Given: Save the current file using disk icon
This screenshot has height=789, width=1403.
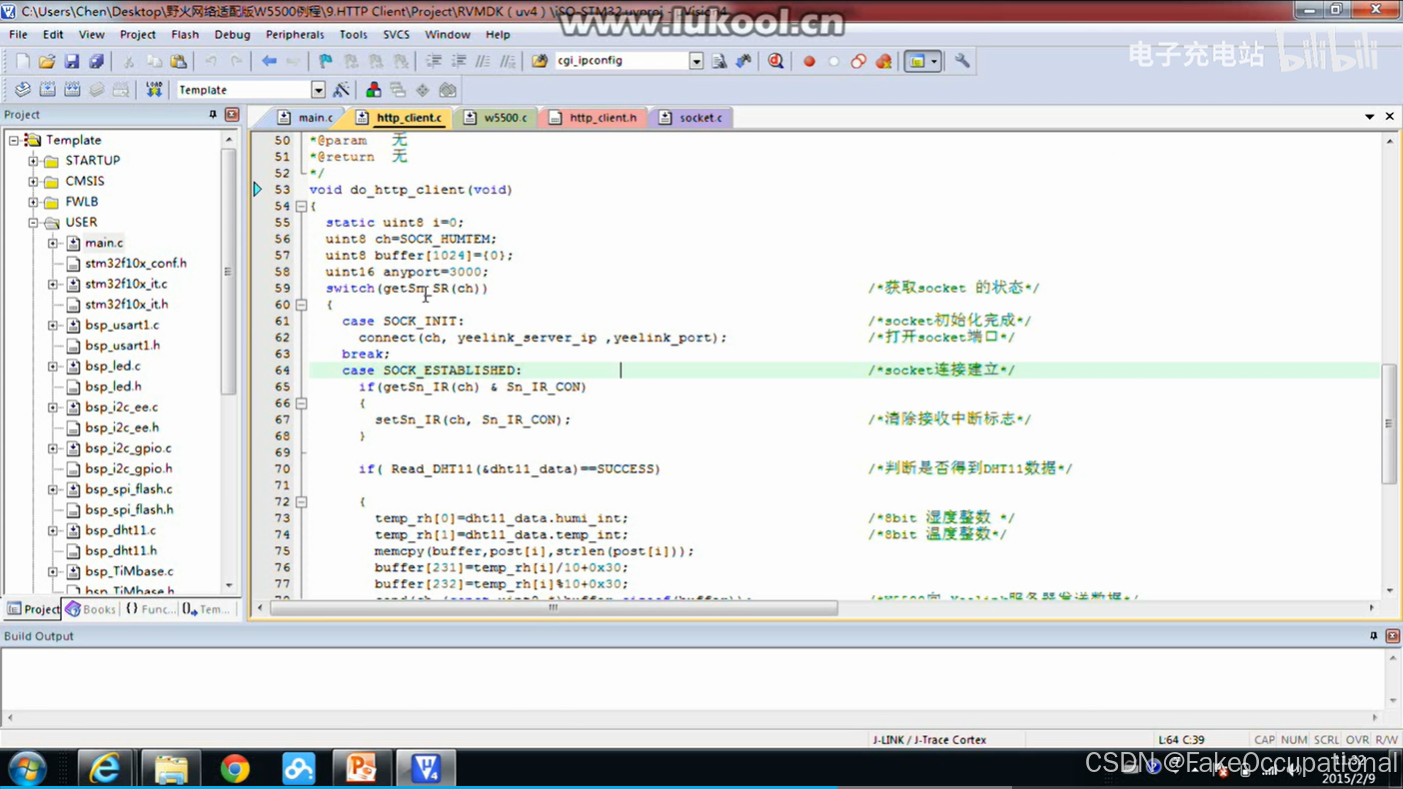Looking at the screenshot, I should (x=71, y=61).
